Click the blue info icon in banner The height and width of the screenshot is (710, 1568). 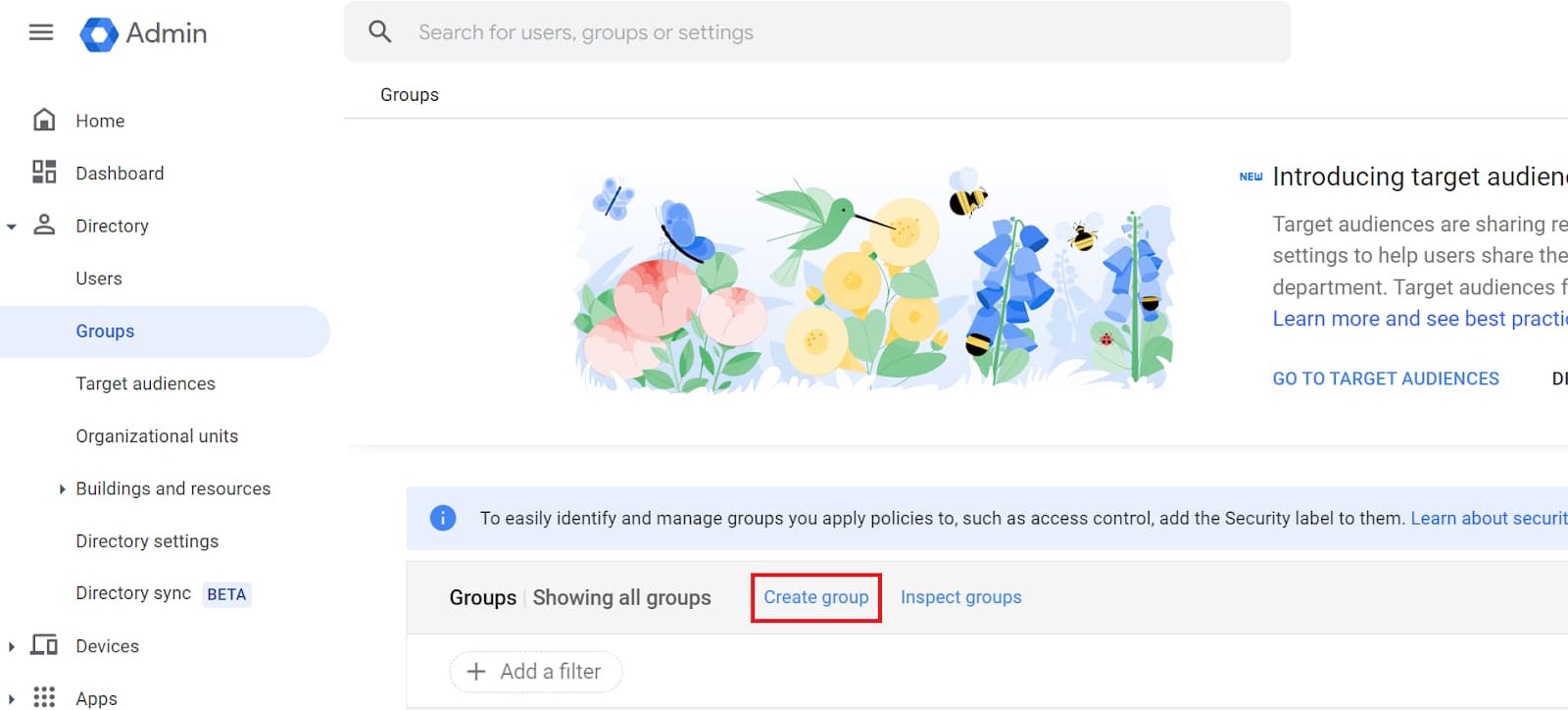coord(443,518)
